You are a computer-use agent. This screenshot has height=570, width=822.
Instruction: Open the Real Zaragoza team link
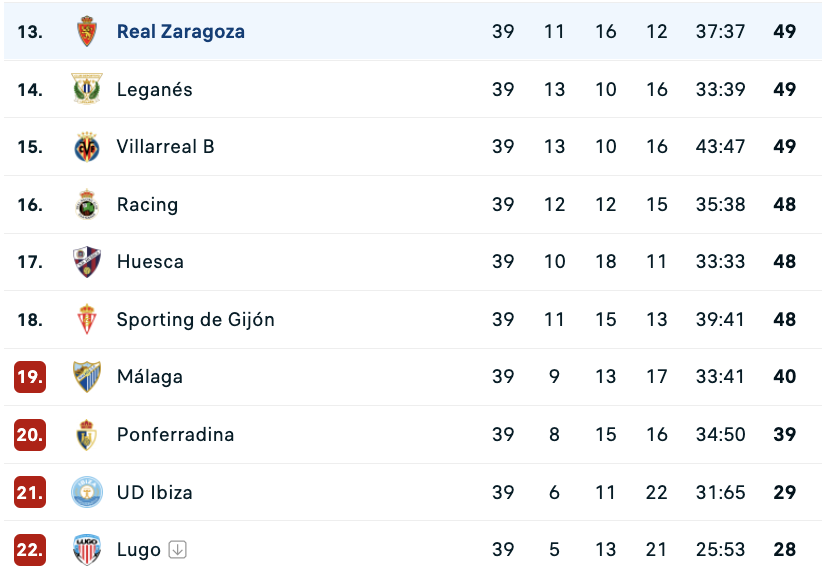coord(181,31)
